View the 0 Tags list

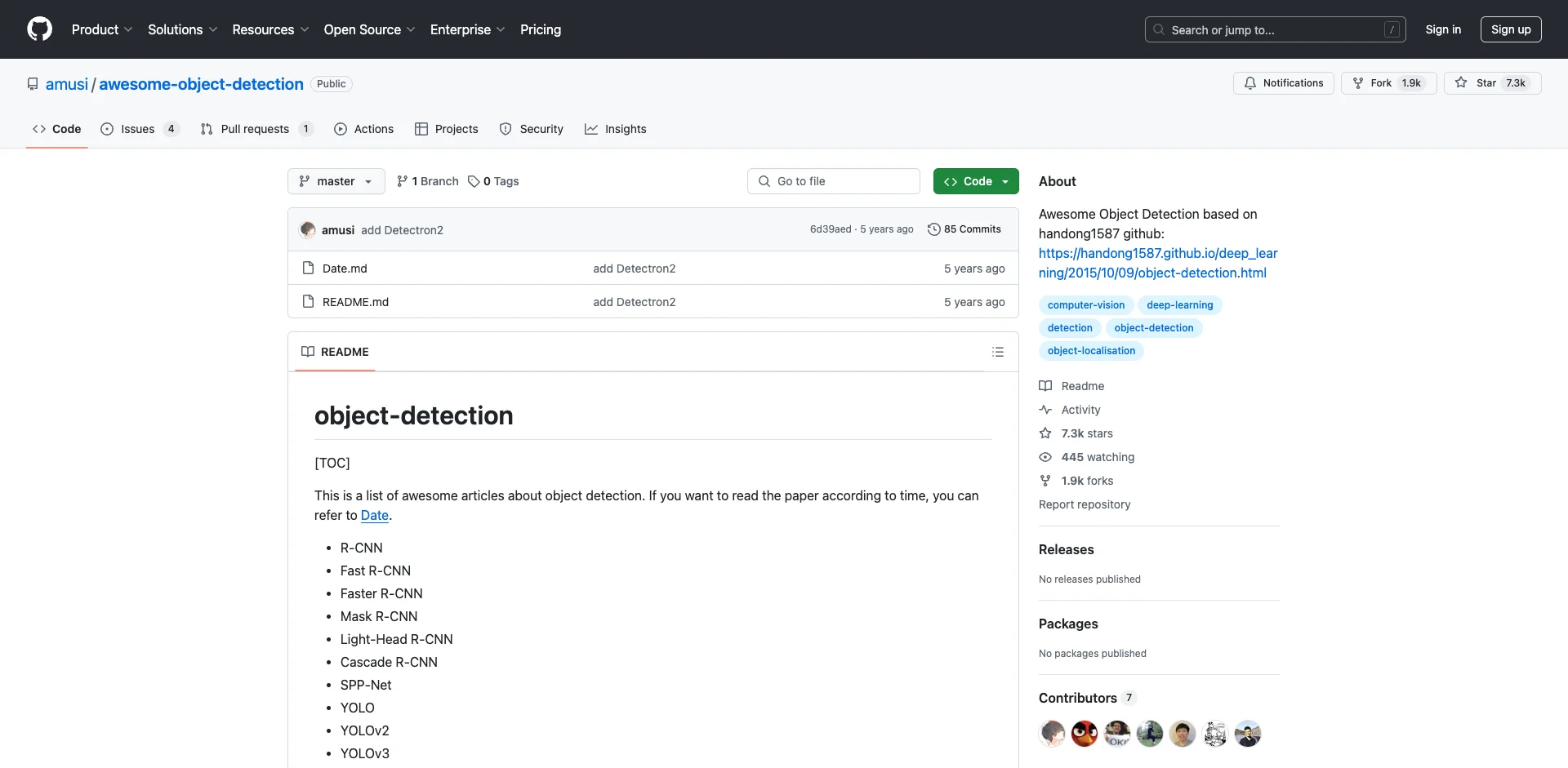point(493,181)
